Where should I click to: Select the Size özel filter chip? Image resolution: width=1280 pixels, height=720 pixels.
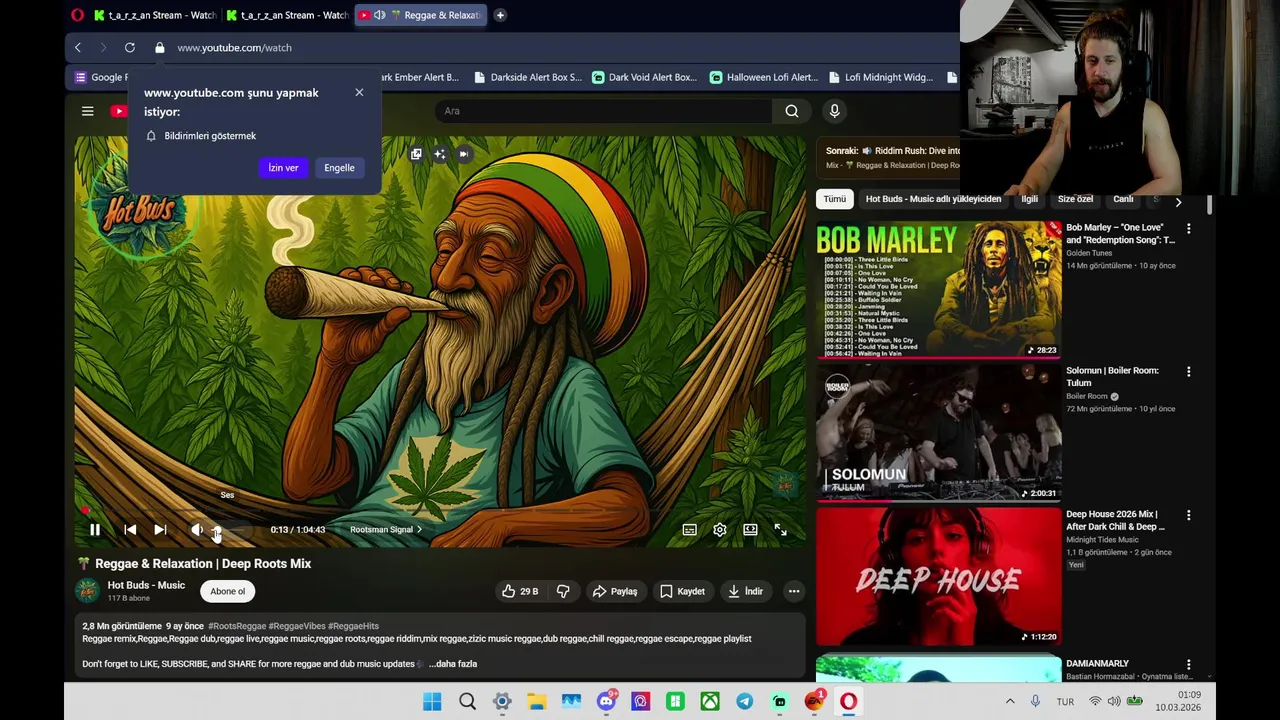[1076, 199]
